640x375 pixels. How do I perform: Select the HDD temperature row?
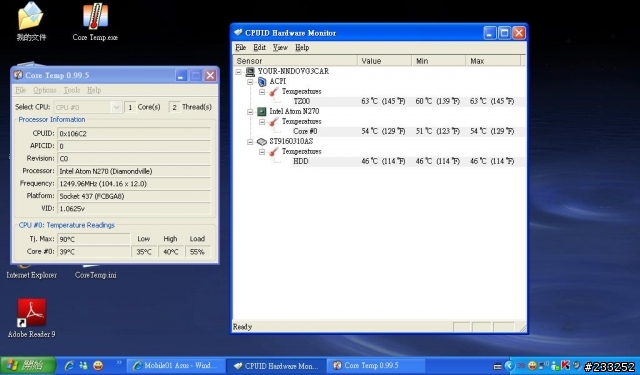[x=409, y=161]
